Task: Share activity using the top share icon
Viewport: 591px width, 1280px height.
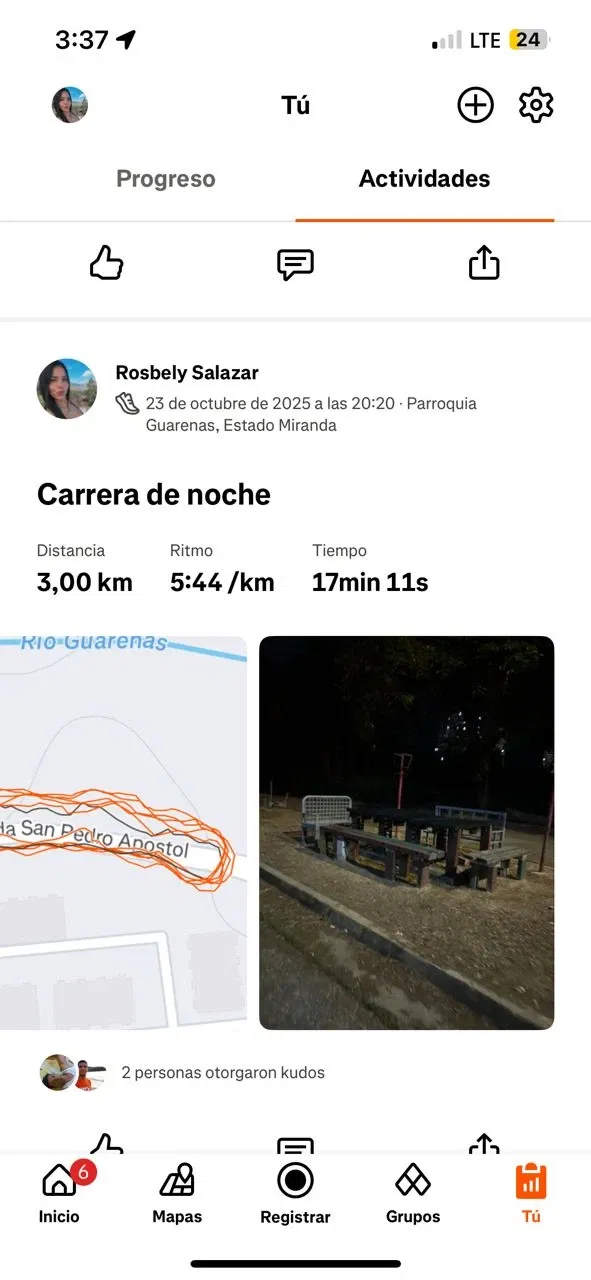Action: click(x=484, y=263)
